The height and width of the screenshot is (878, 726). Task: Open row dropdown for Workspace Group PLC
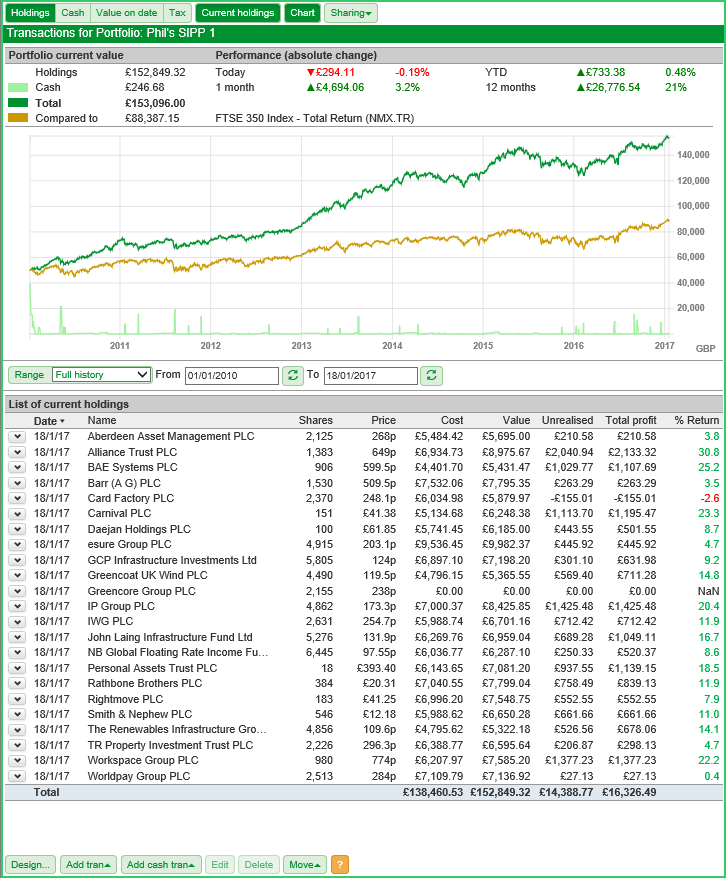coord(17,760)
